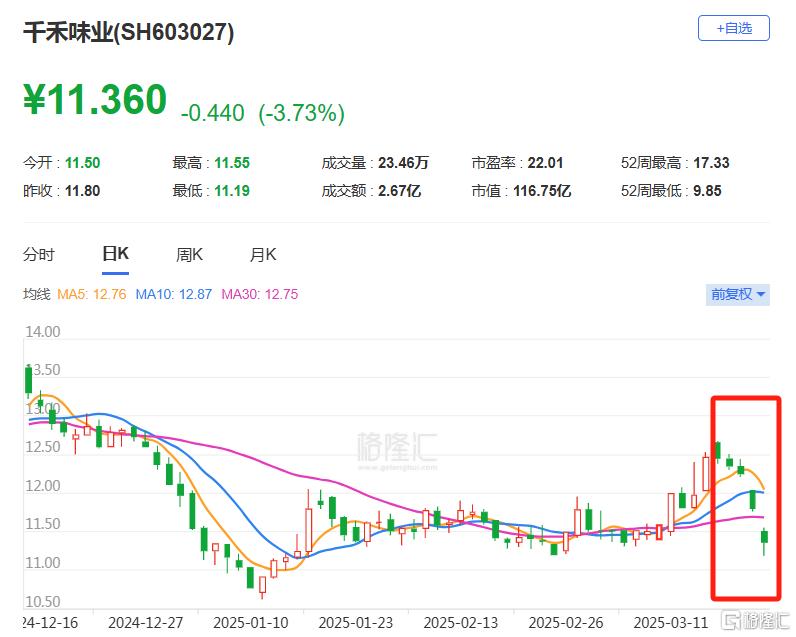
Task: Click the 最高 value 11.55
Action: click(232, 163)
